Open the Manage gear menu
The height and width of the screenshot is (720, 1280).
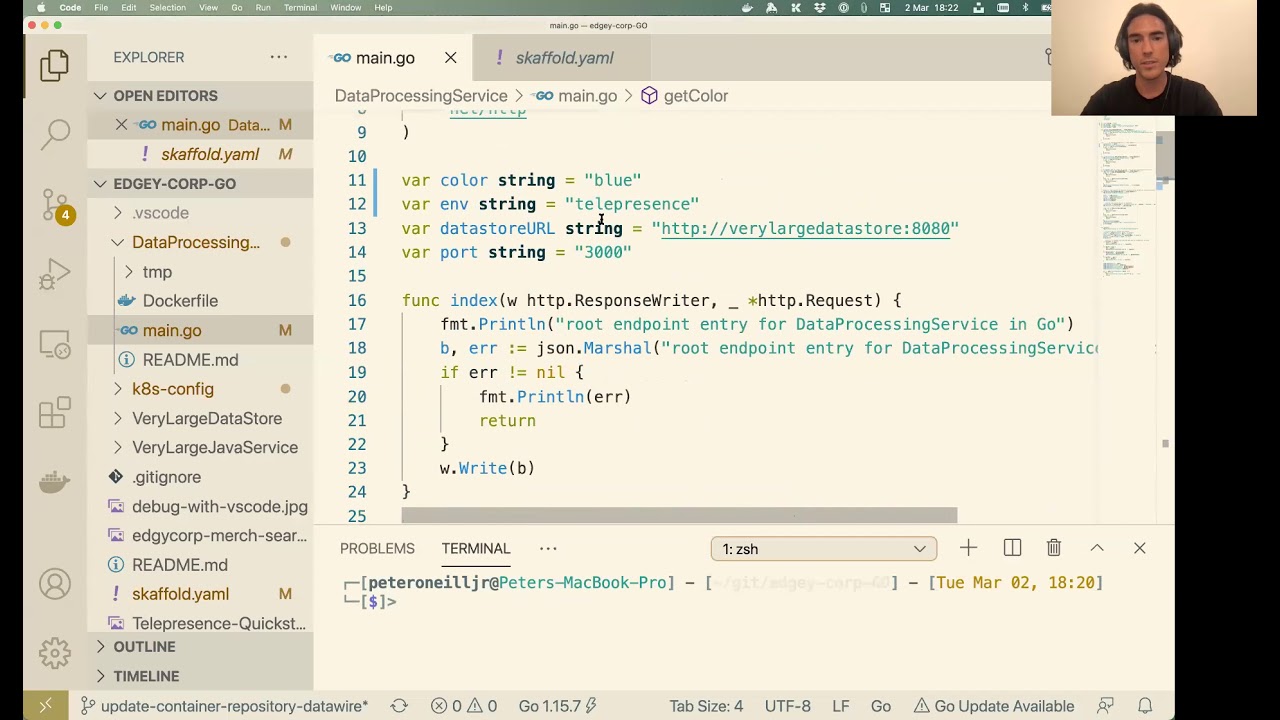55,653
